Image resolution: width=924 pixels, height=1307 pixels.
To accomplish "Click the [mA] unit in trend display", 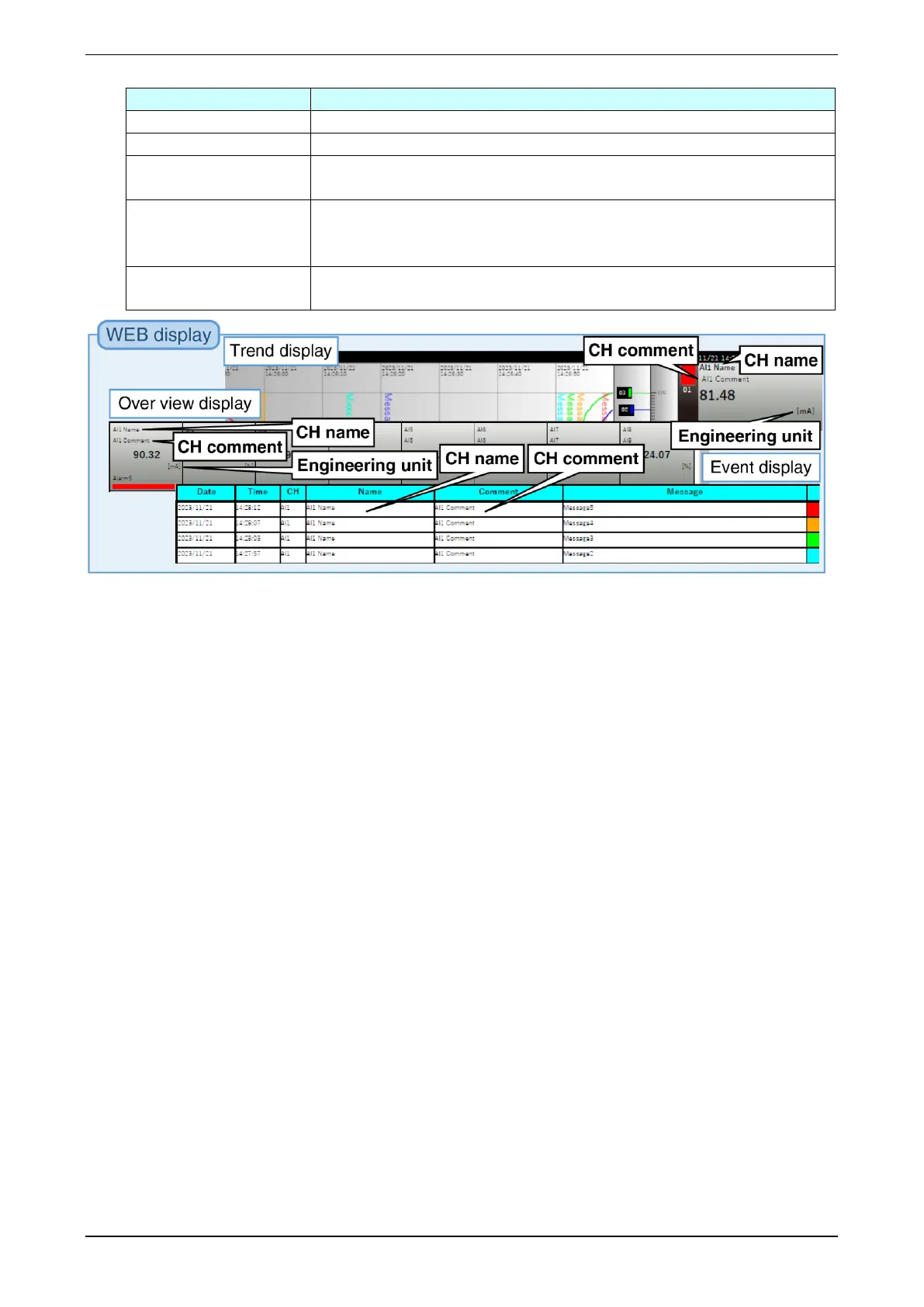I will click(x=805, y=411).
